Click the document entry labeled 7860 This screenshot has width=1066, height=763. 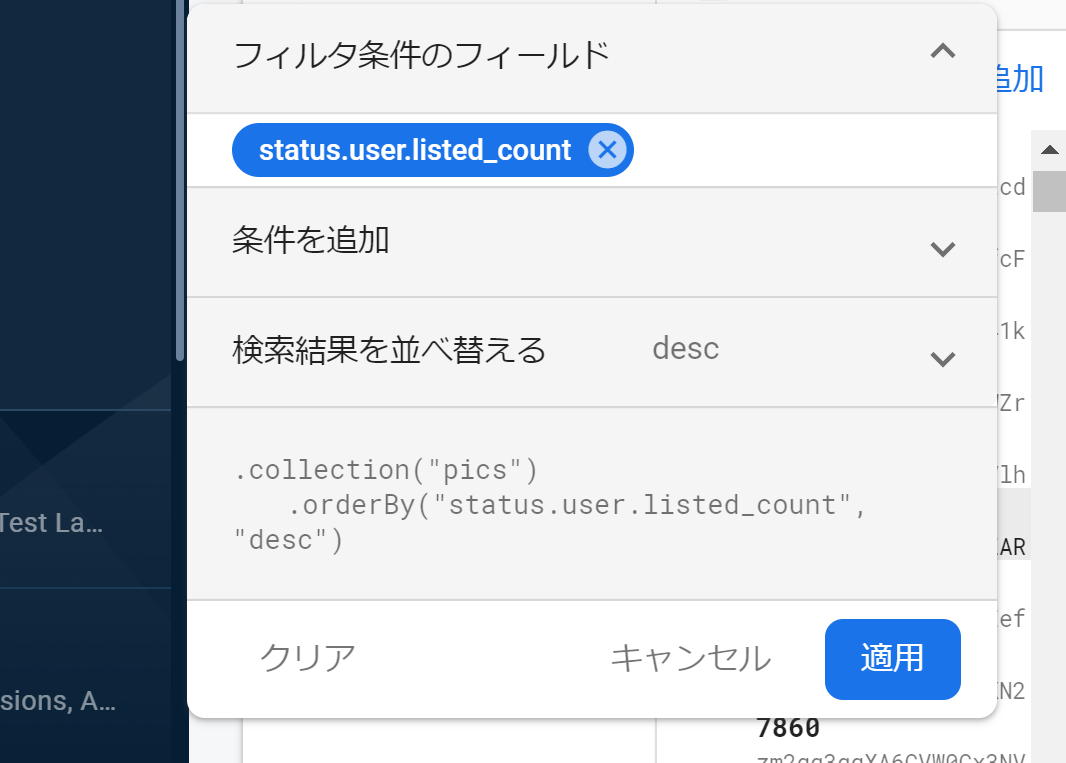[788, 728]
